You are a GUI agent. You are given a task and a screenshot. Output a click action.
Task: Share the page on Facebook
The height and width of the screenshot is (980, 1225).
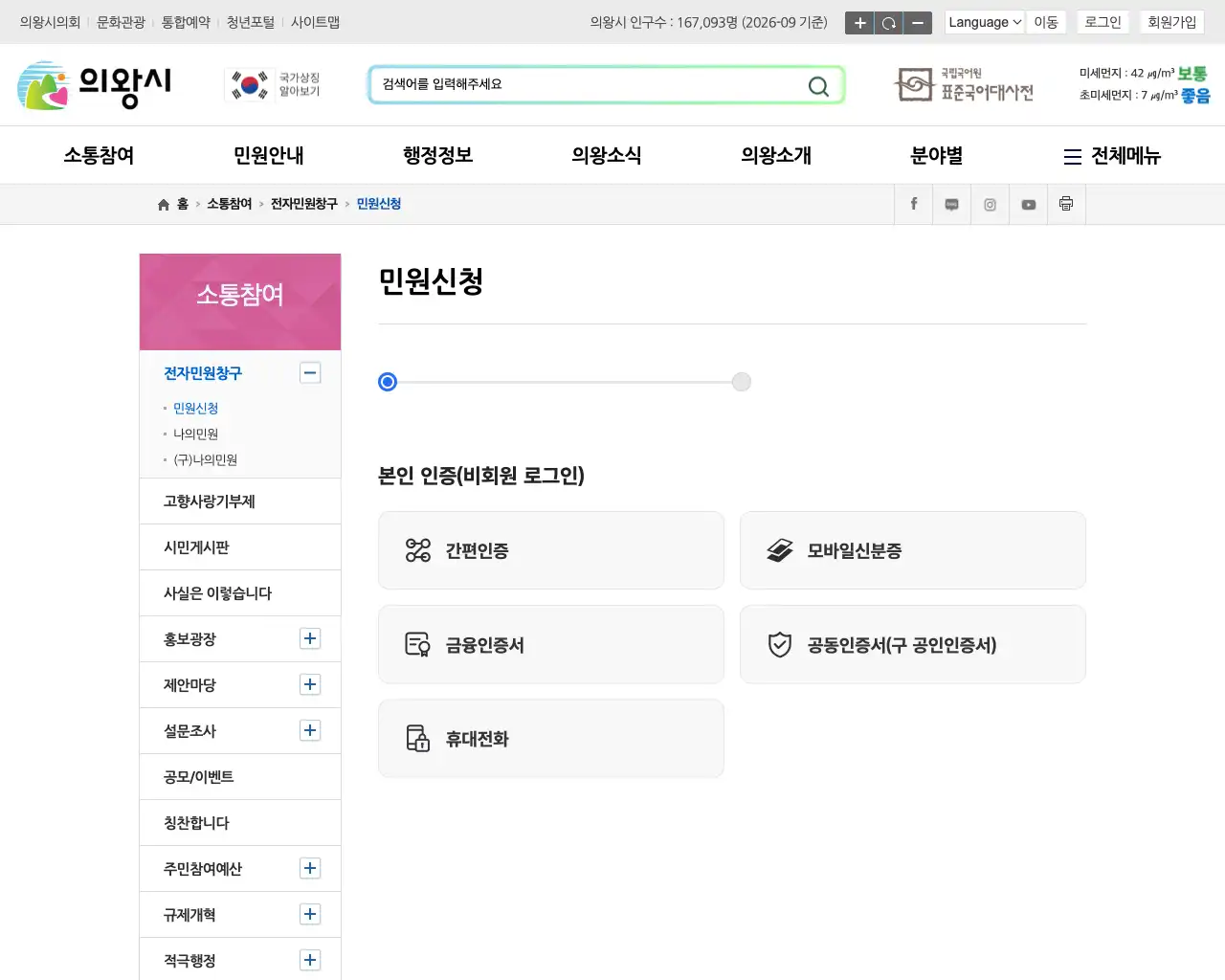tap(914, 204)
